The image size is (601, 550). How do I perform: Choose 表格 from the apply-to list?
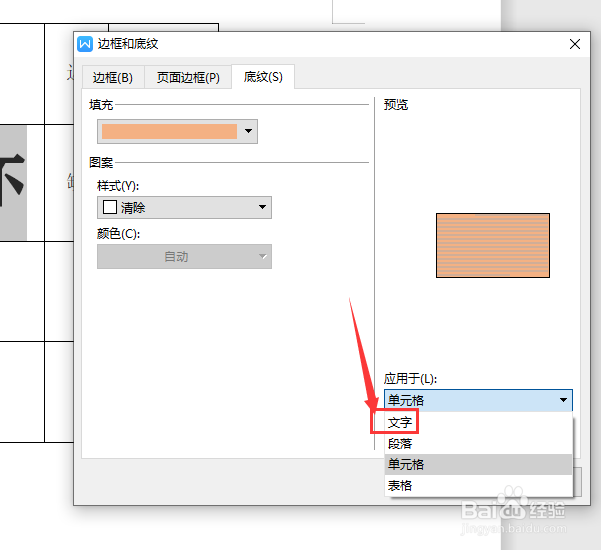pyautogui.click(x=478, y=486)
